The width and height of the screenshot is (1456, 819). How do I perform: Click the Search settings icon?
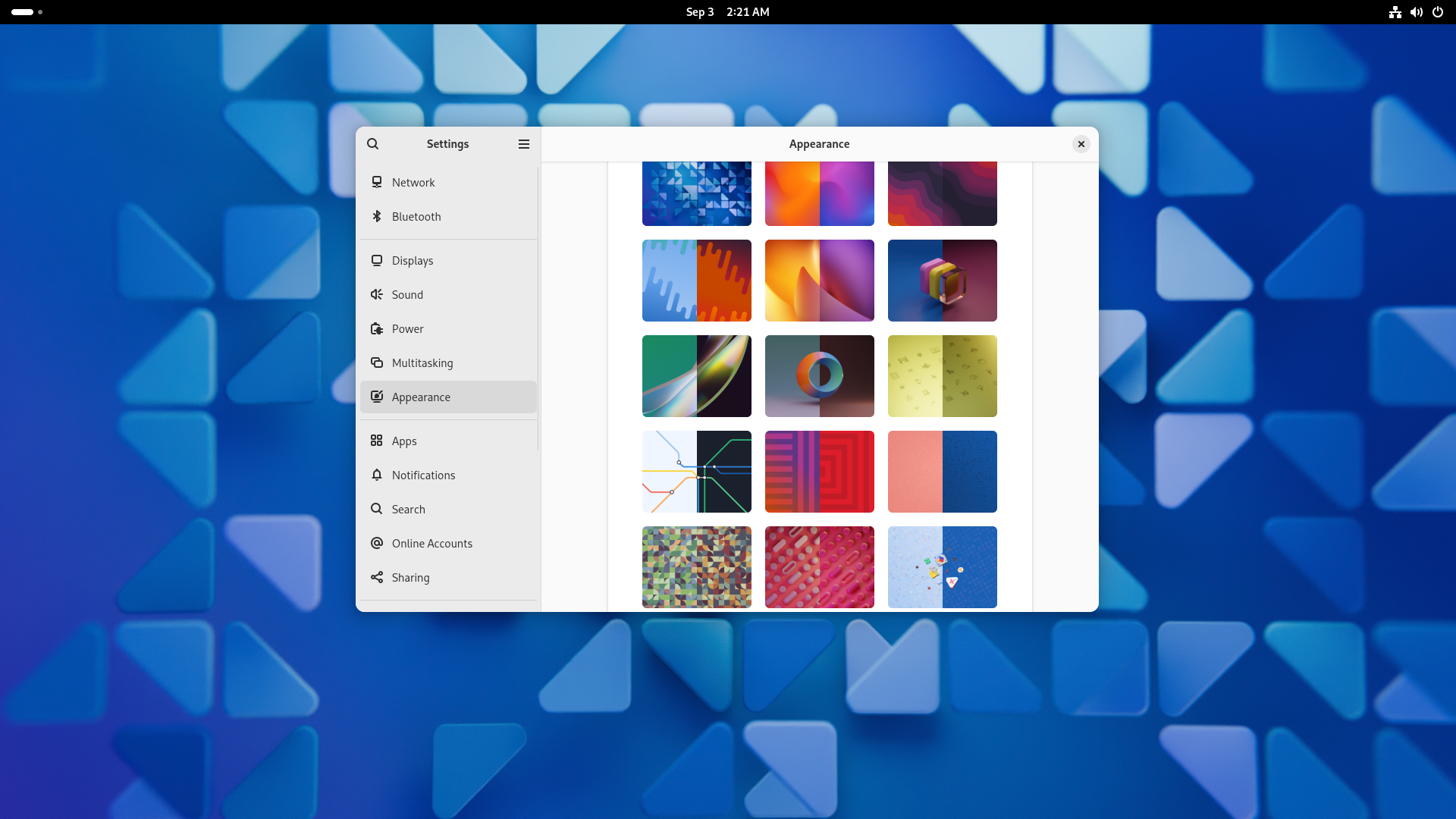coord(372,143)
